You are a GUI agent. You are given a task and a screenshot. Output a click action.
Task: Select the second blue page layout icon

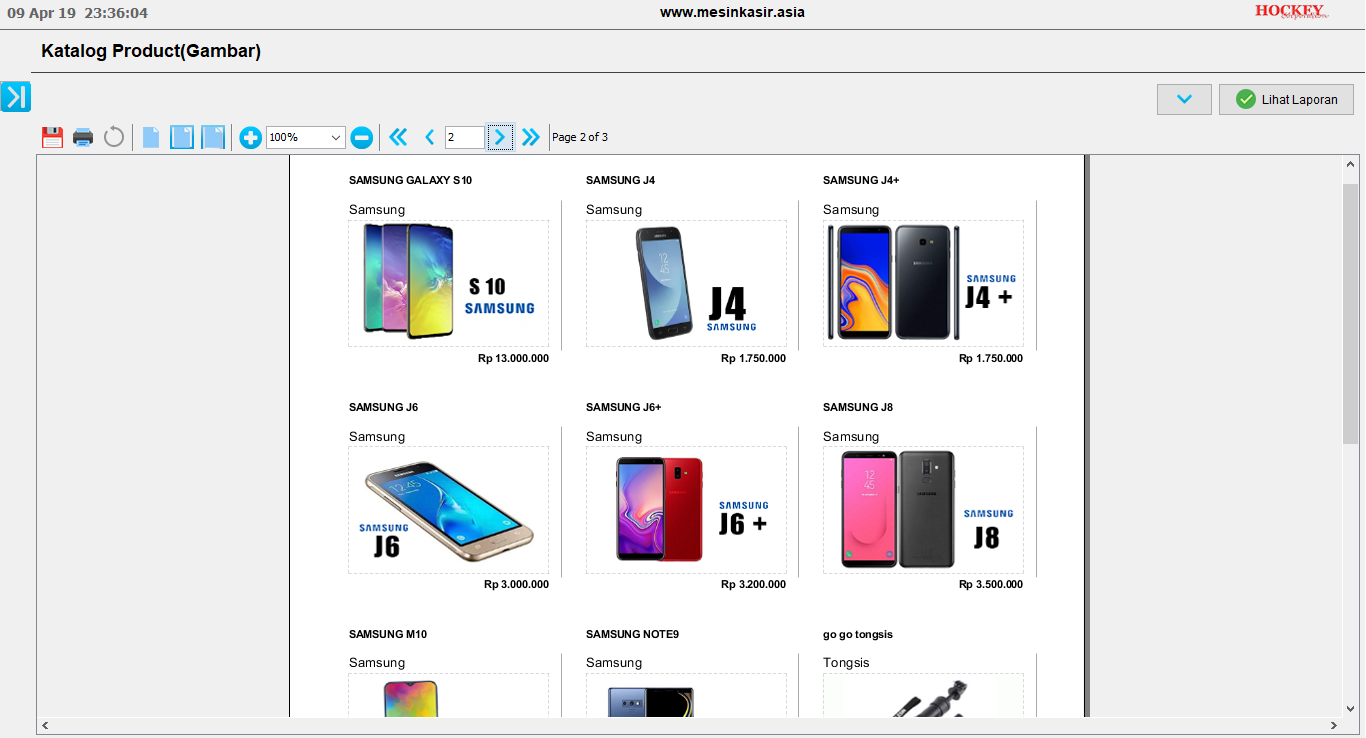click(181, 137)
